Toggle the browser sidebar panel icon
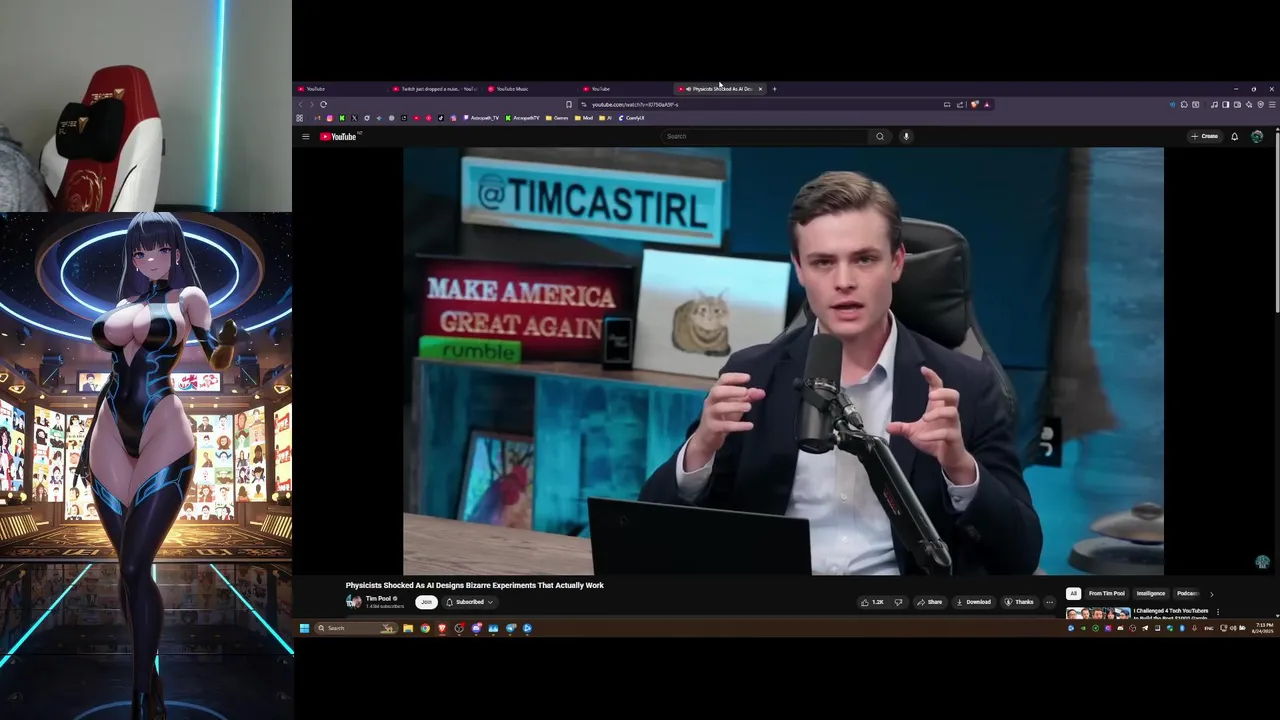Screen dimensions: 1280x720 coord(1225,105)
